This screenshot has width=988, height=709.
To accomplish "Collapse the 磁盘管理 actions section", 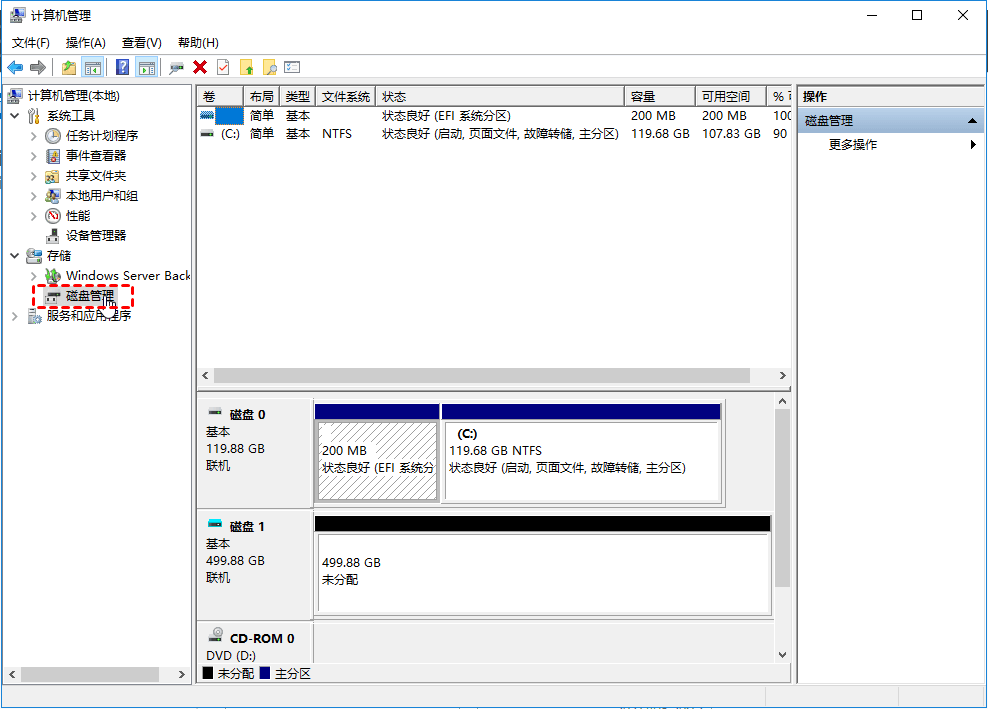I will point(972,121).
